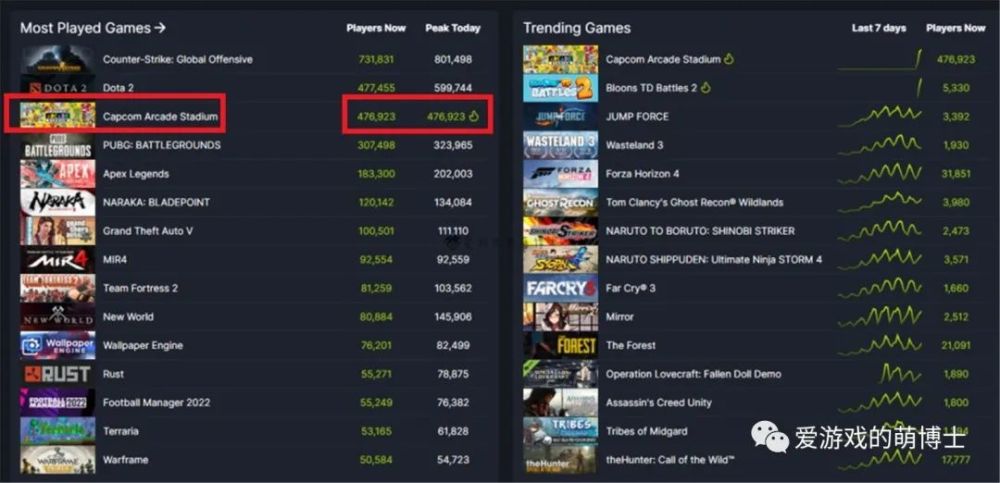Click the 731,831 player count for Counter-Strike
This screenshot has height=483, width=1000.
(376, 59)
